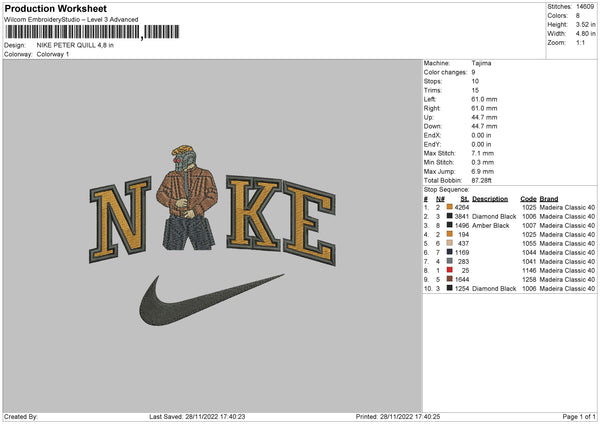Click 'Madeira Classic 40' in stop row 1
This screenshot has height=424, width=600.
(x=567, y=207)
